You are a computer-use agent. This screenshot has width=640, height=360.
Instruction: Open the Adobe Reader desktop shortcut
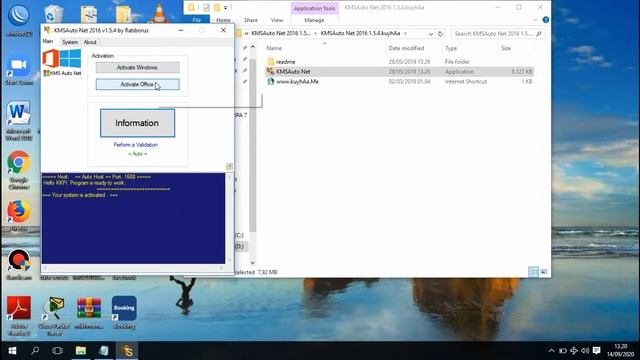pyautogui.click(x=18, y=308)
